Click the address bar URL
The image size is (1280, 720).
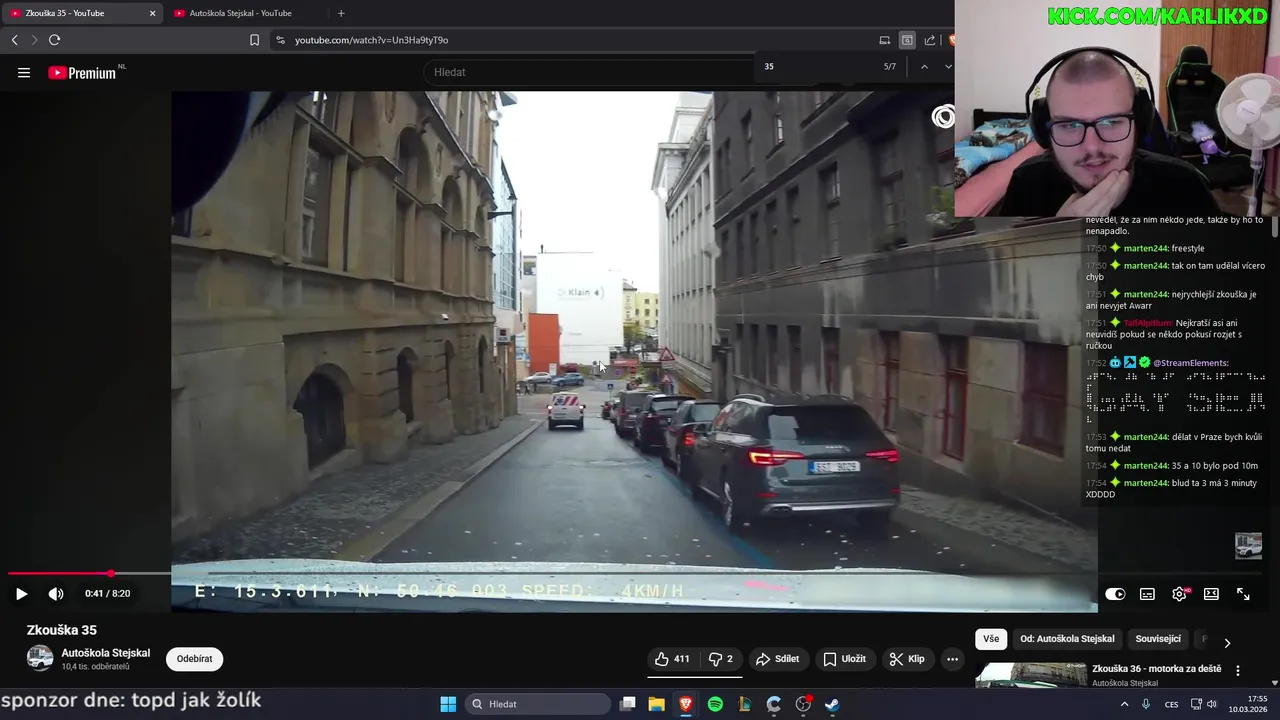(x=371, y=40)
